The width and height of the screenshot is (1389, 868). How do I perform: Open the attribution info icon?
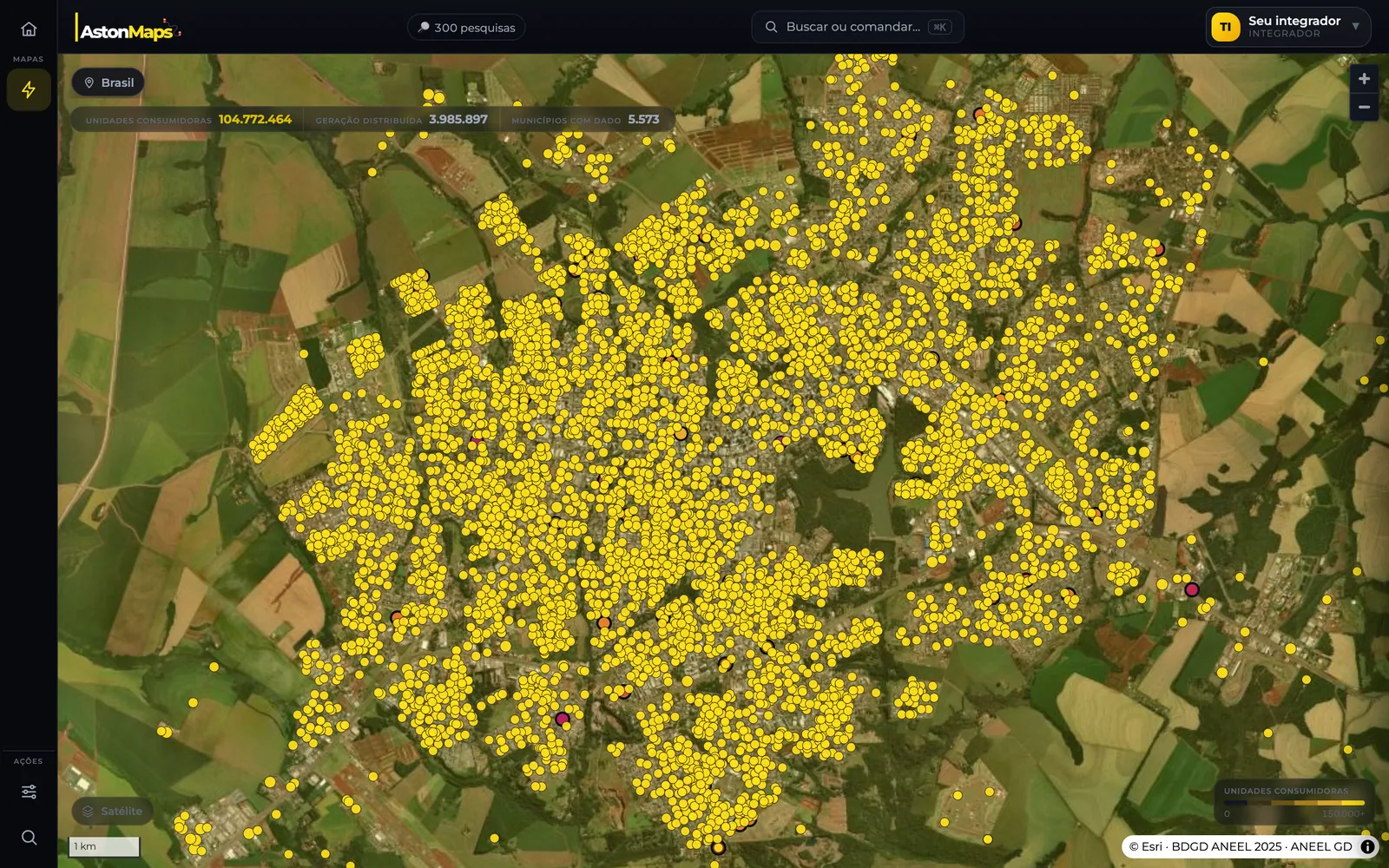(x=1367, y=846)
